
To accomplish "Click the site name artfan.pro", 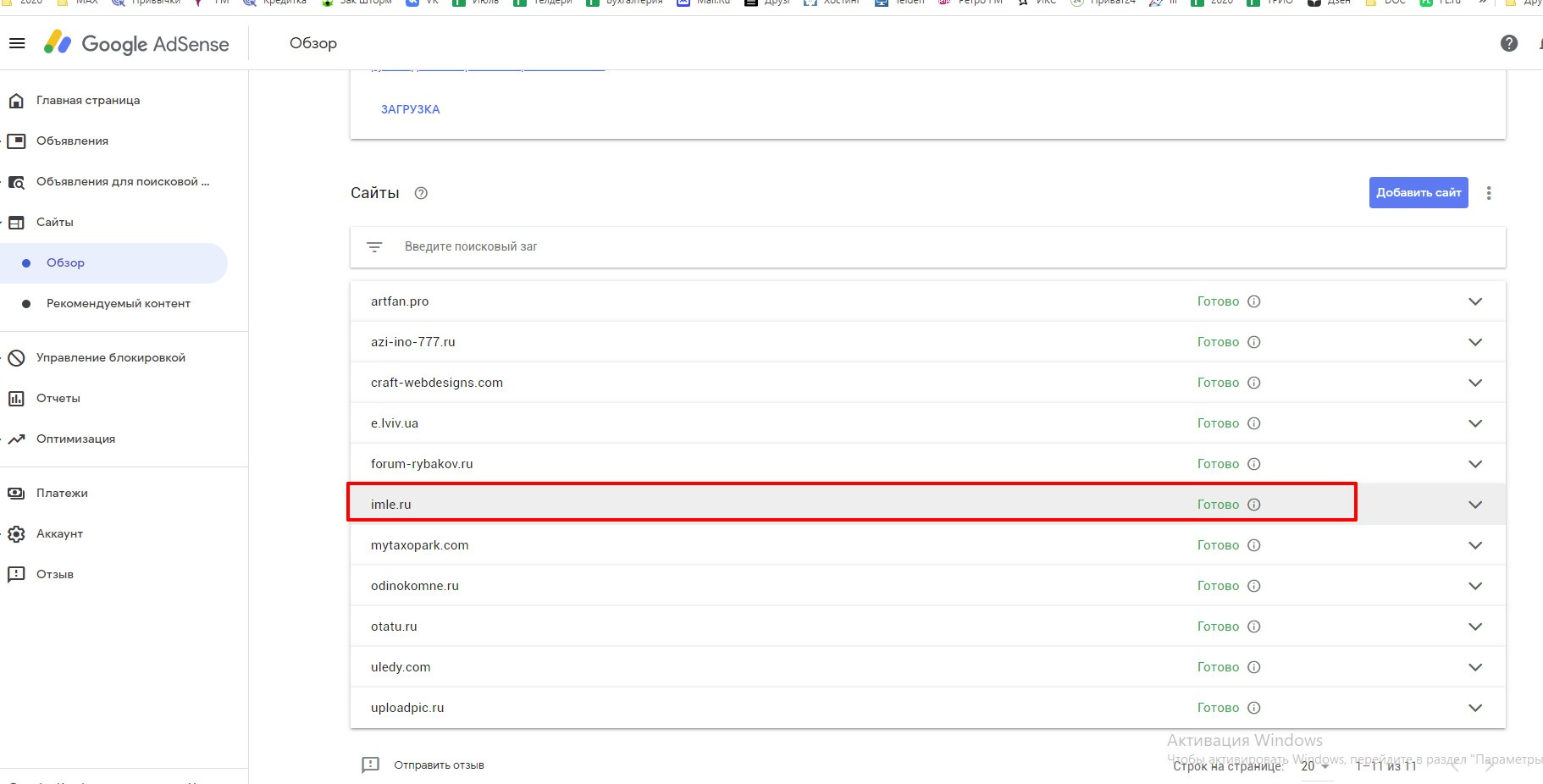I will 400,301.
